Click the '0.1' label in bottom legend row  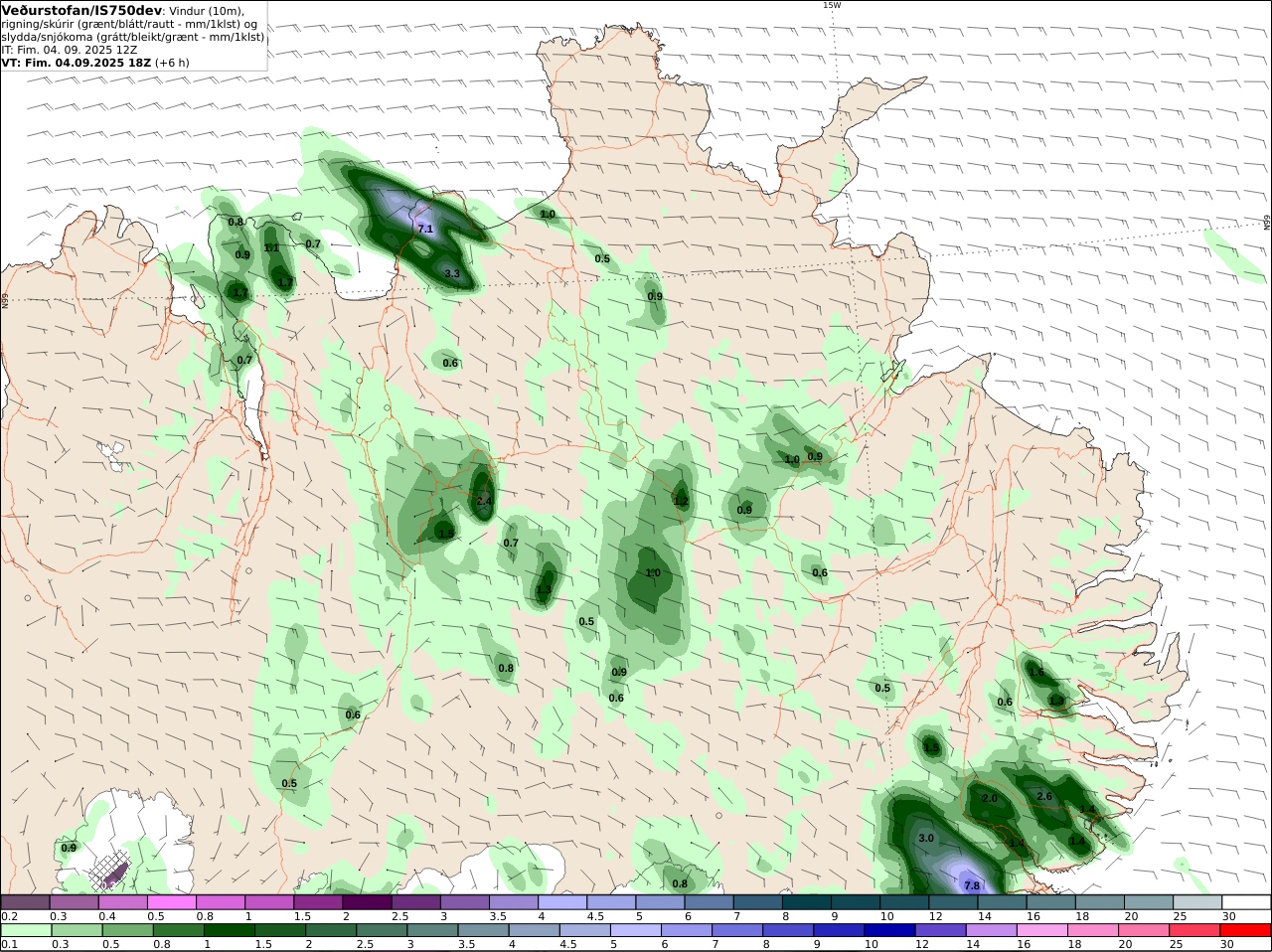tap(9, 944)
